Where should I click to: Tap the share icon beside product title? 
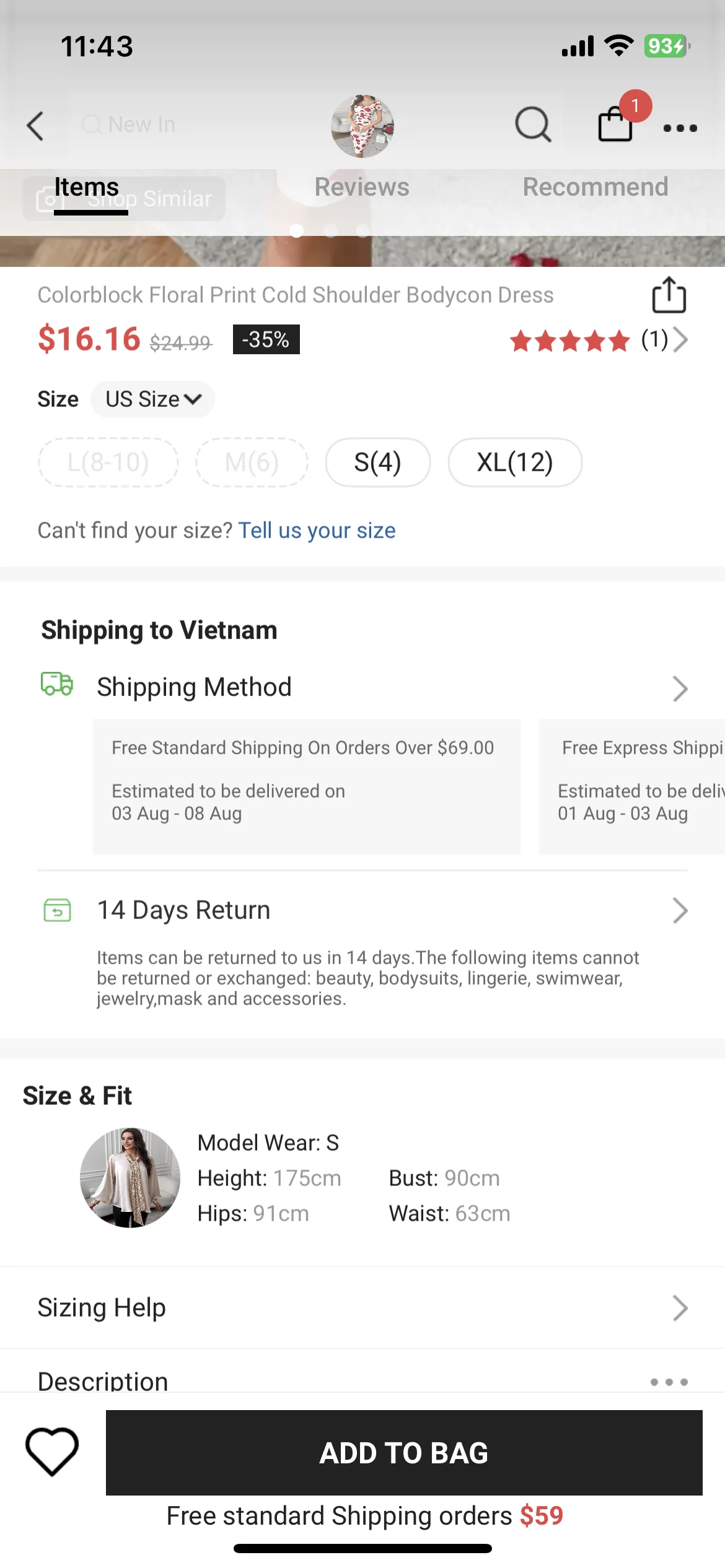pyautogui.click(x=669, y=295)
